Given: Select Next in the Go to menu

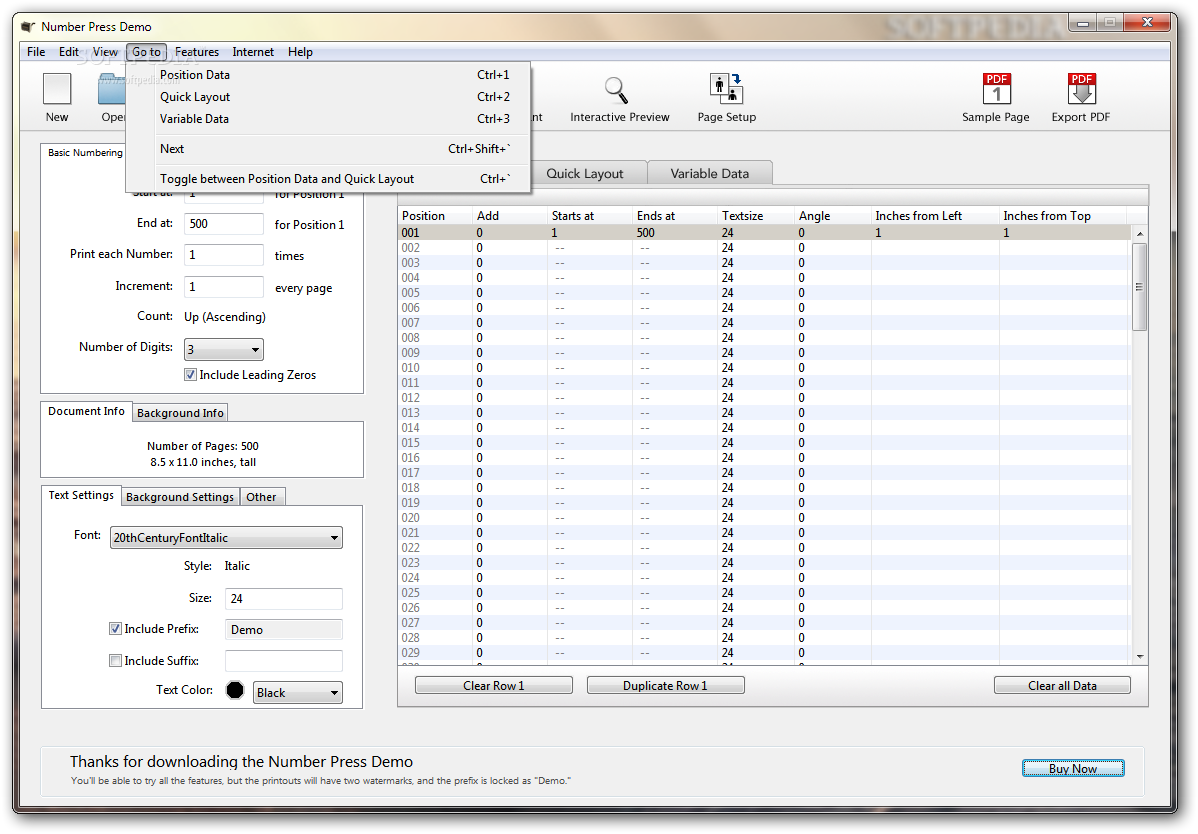Looking at the screenshot, I should tap(329, 149).
